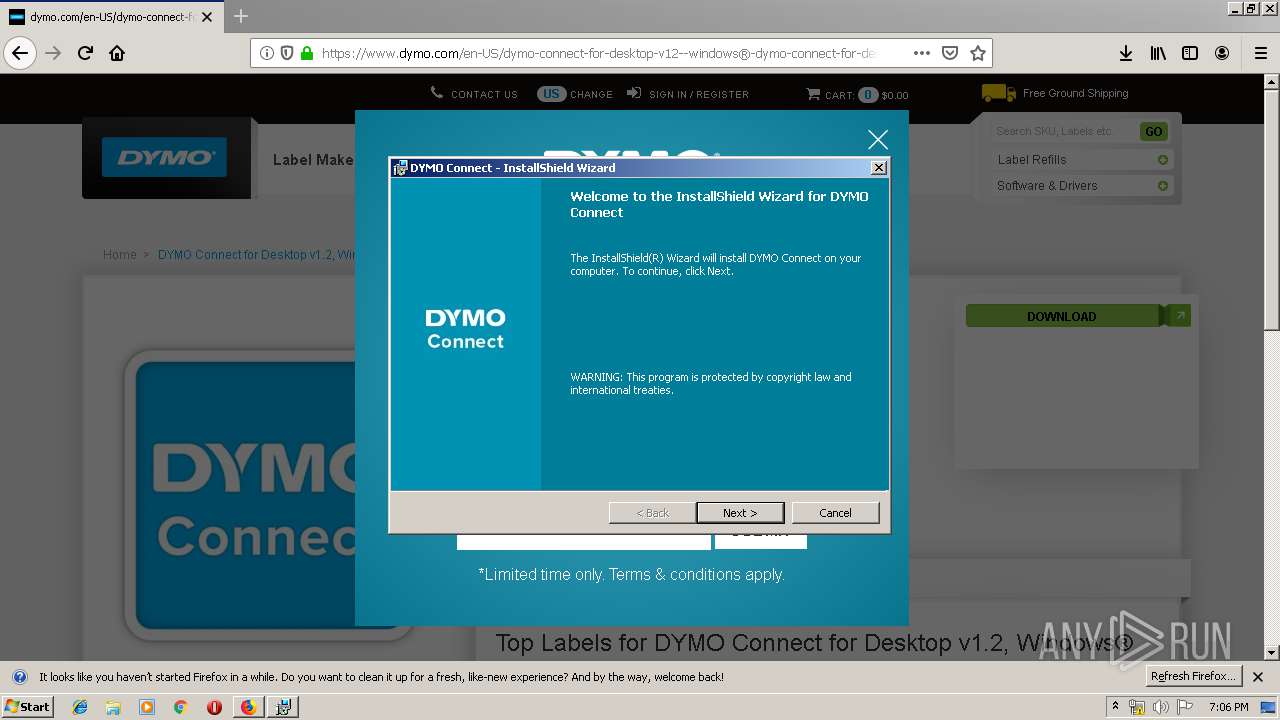The width and height of the screenshot is (1280, 720).
Task: Open a new browser tab
Action: pyautogui.click(x=241, y=16)
